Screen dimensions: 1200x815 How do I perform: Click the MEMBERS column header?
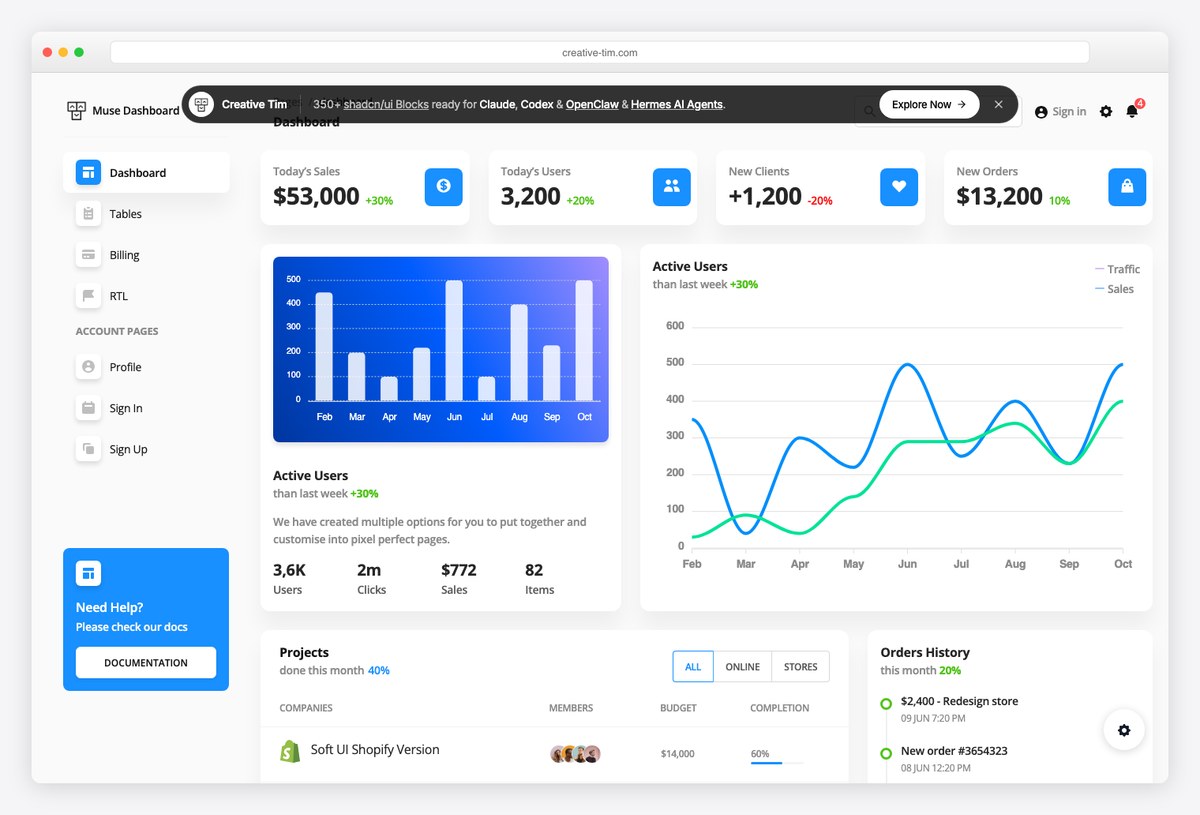tap(571, 708)
